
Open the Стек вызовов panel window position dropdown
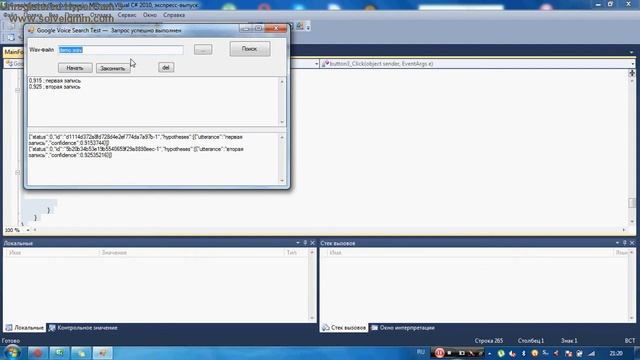coord(617,243)
